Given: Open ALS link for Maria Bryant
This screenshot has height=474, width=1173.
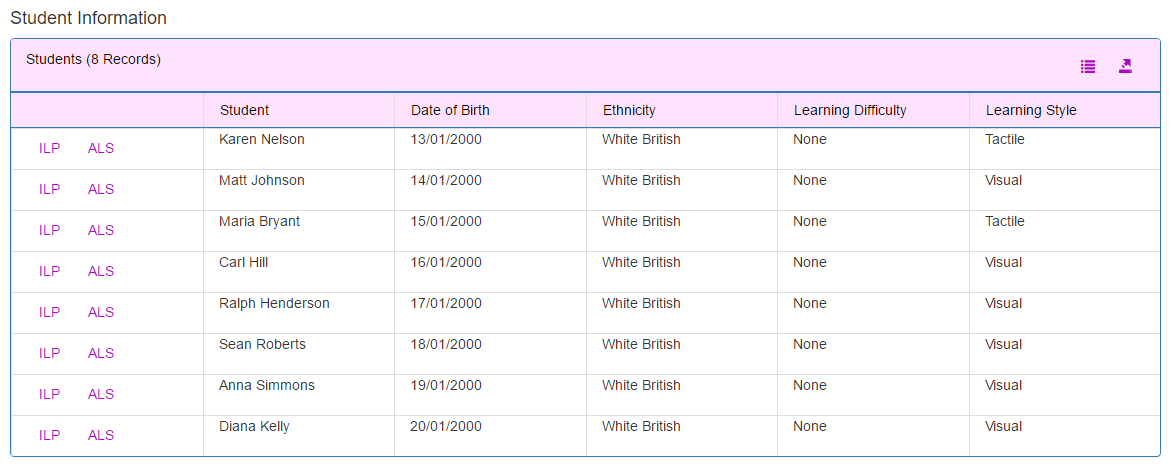Looking at the screenshot, I should (x=101, y=230).
